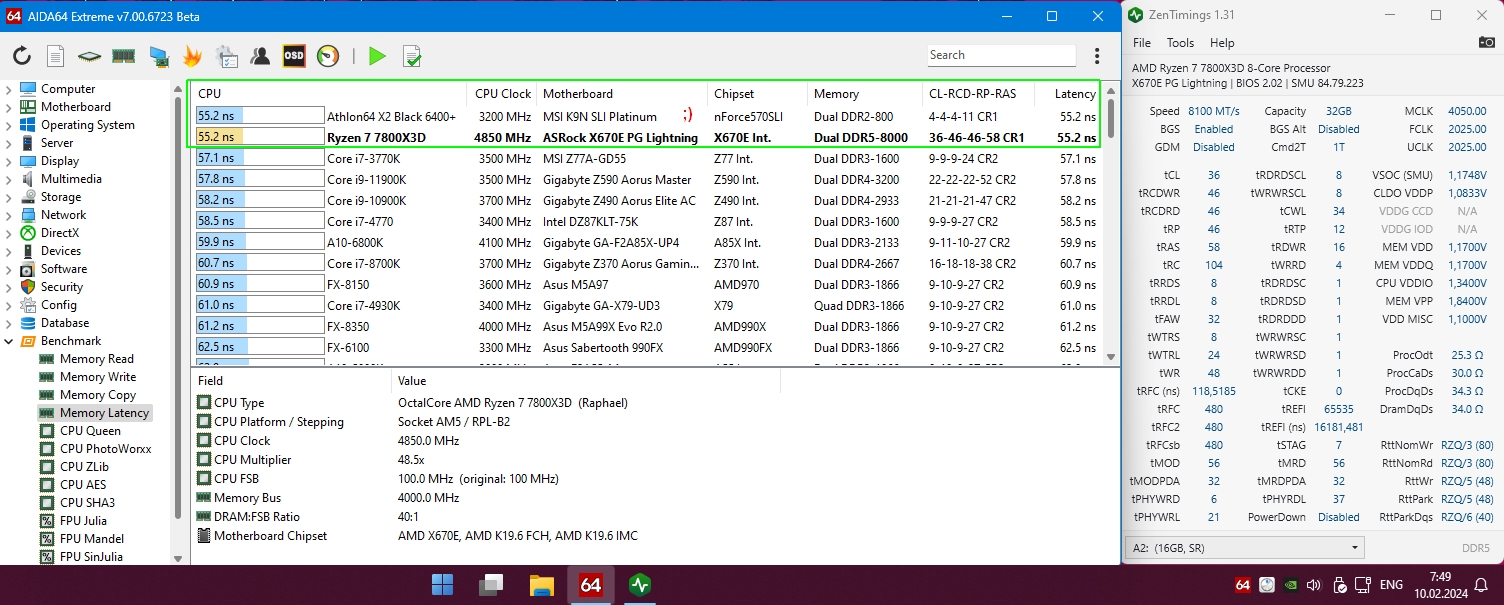Click the gauge sensor icon in toolbar
This screenshot has height=605, width=1504.
click(x=328, y=56)
